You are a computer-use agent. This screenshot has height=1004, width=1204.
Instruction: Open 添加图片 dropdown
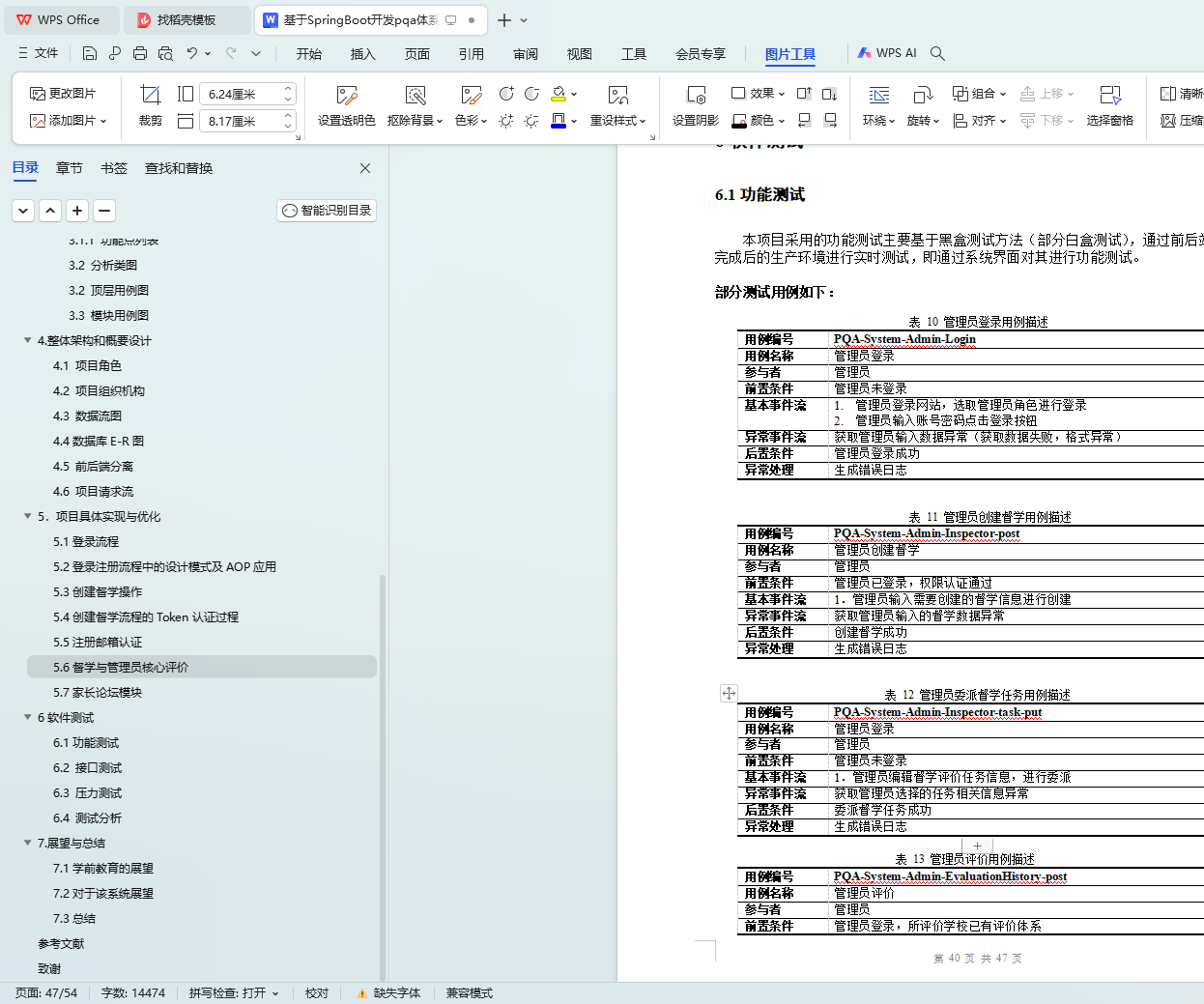tap(69, 121)
